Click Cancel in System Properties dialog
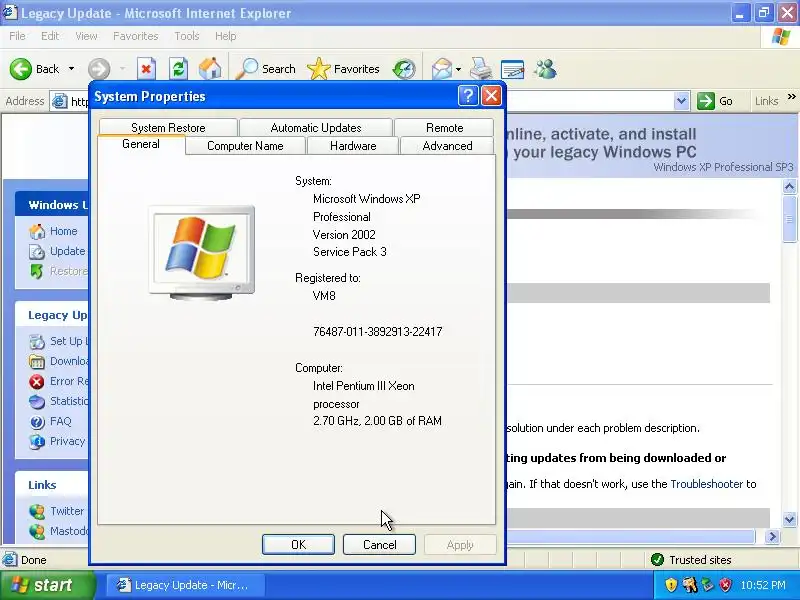The width and height of the screenshot is (800, 600). 380,544
